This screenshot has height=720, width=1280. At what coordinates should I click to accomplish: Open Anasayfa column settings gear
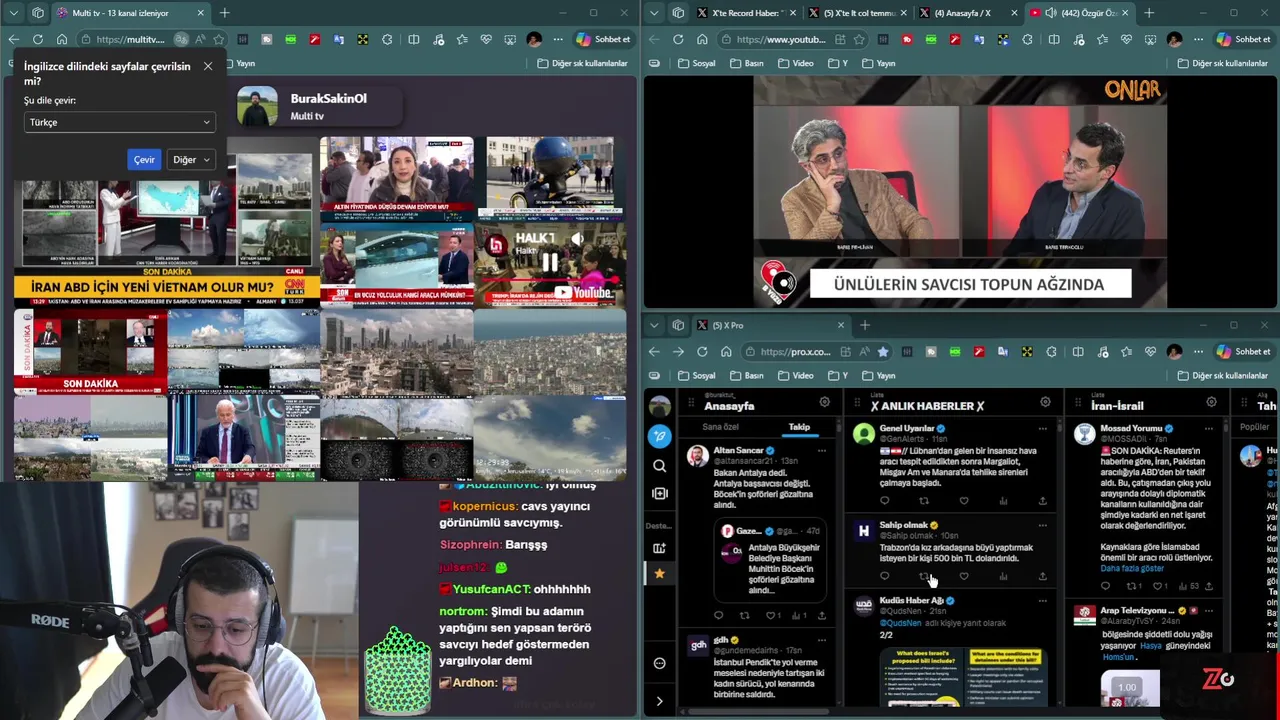click(824, 402)
